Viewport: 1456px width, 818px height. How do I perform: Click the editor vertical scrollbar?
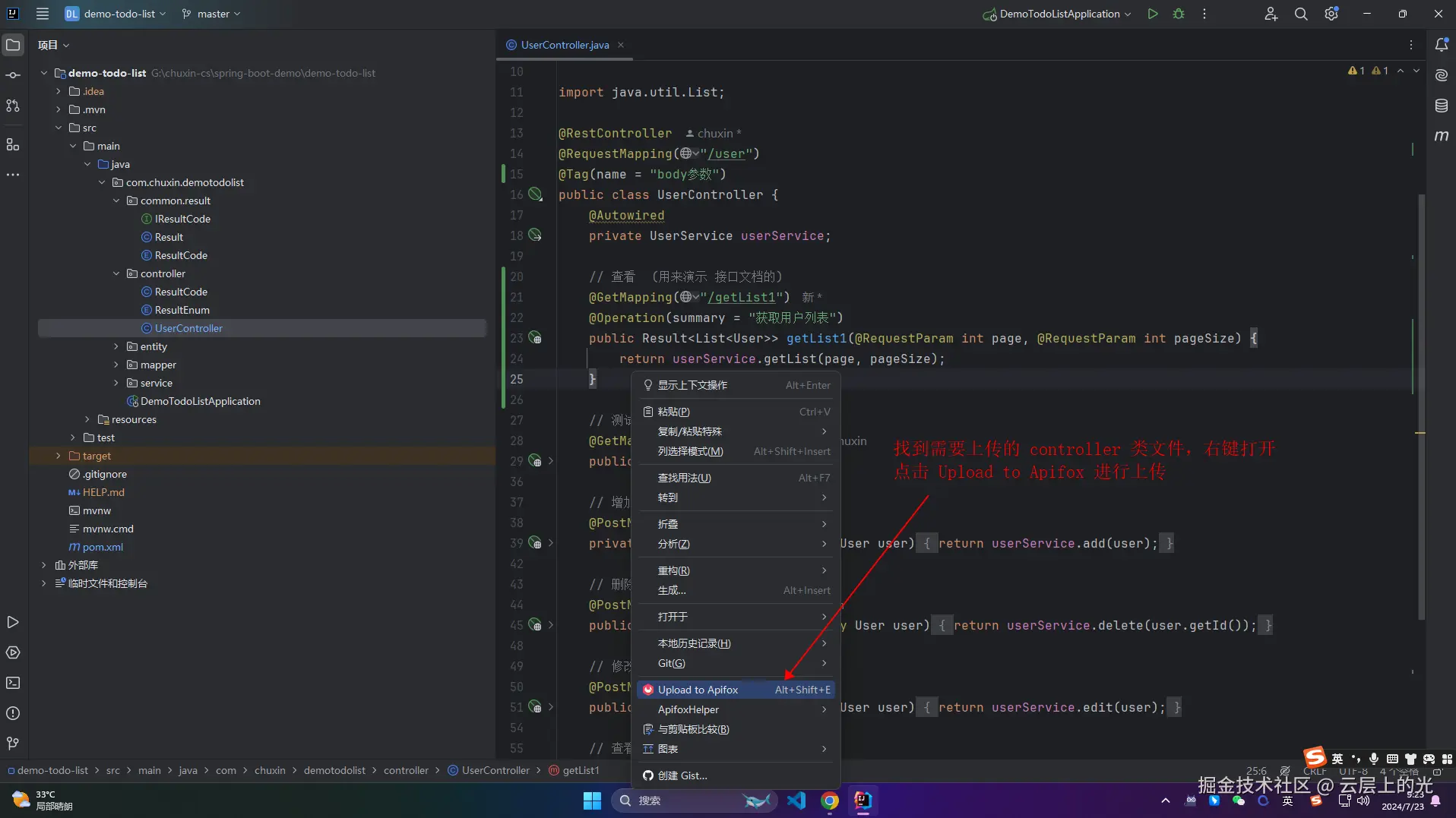[x=1421, y=406]
